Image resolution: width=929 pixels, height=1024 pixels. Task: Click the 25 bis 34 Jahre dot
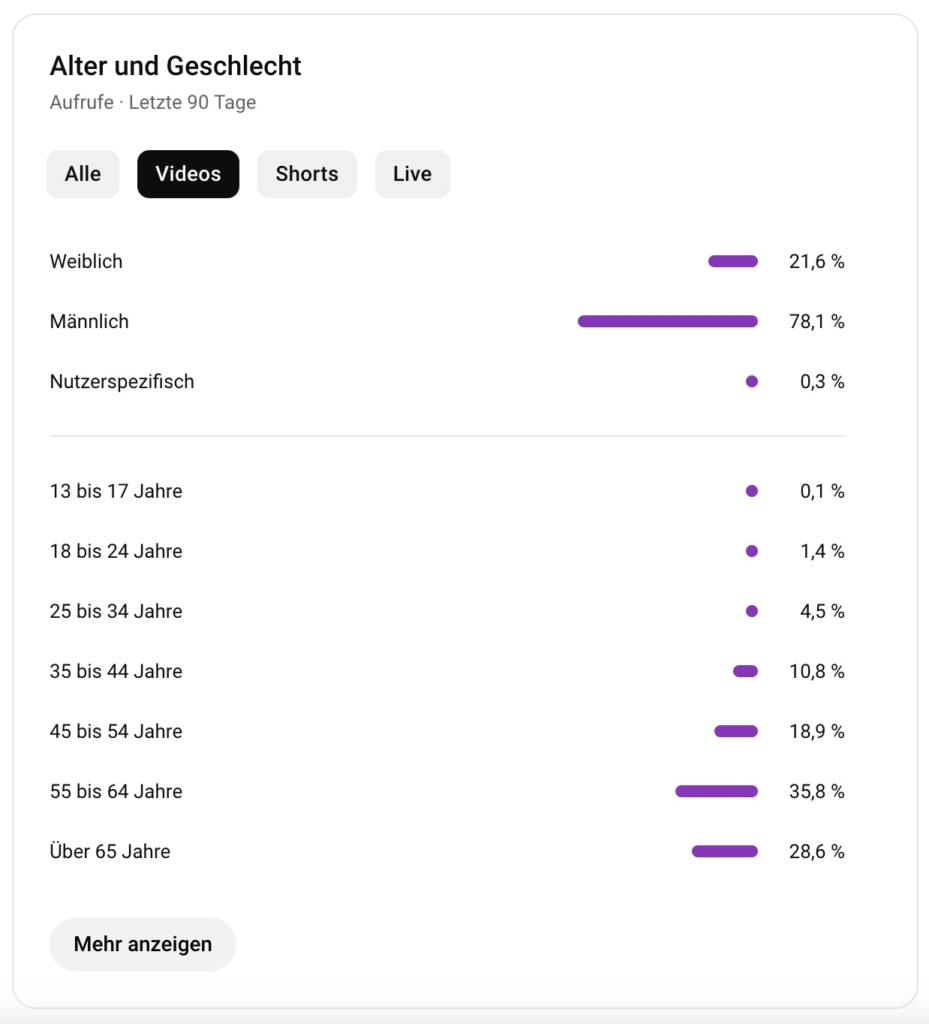point(752,611)
